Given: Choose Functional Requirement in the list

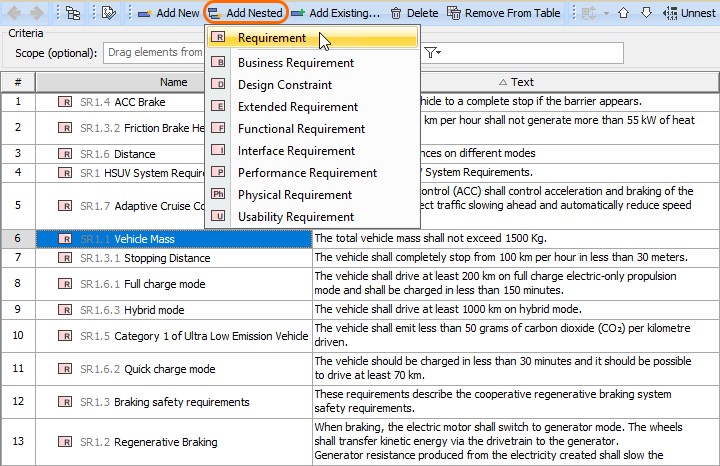Looking at the screenshot, I should click(301, 129).
